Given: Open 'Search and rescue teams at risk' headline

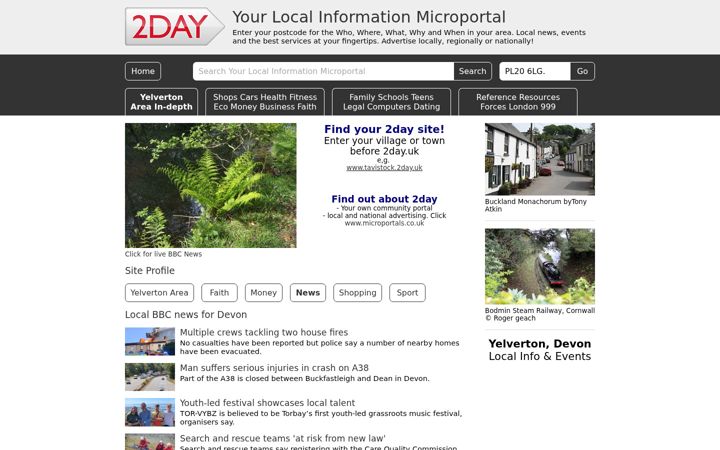Looking at the screenshot, I should 283,438.
